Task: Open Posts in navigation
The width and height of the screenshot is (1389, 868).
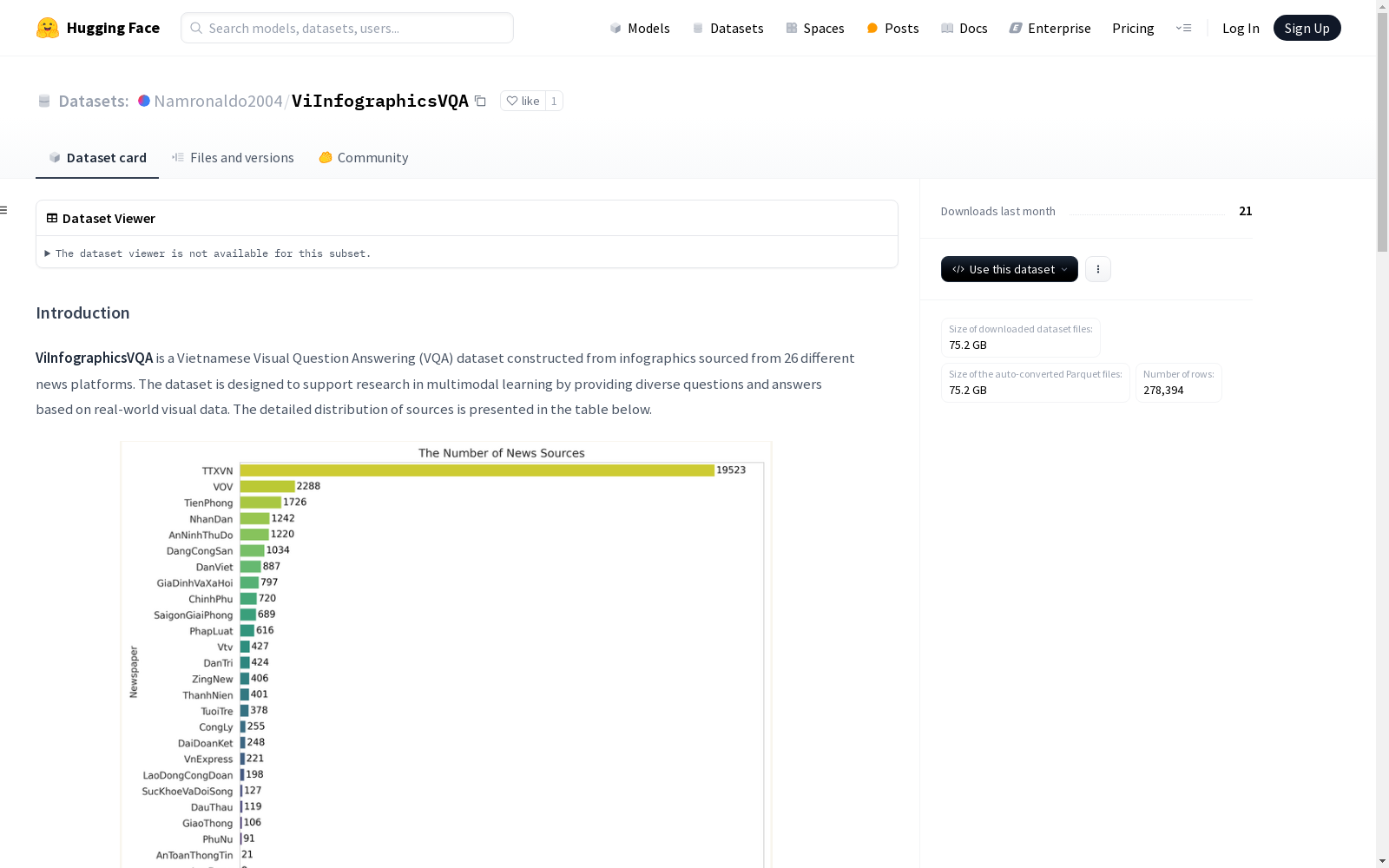Action: [892, 28]
